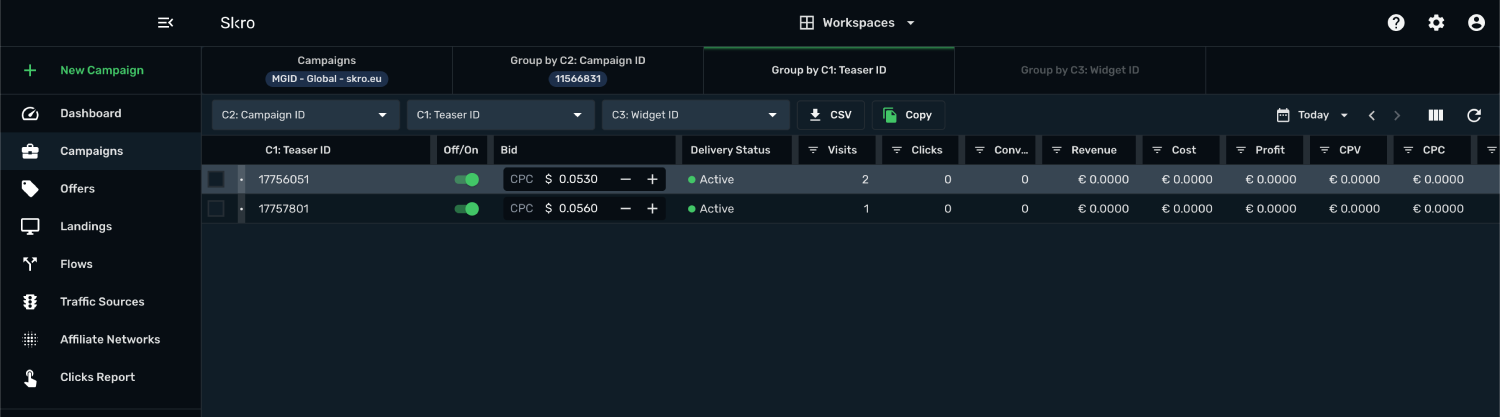Collapse the sidebar menu icon

(x=166, y=23)
